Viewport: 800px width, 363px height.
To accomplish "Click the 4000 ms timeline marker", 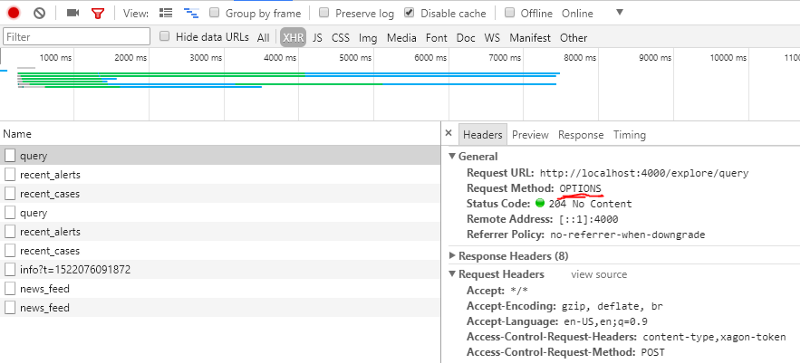I will click(x=280, y=58).
